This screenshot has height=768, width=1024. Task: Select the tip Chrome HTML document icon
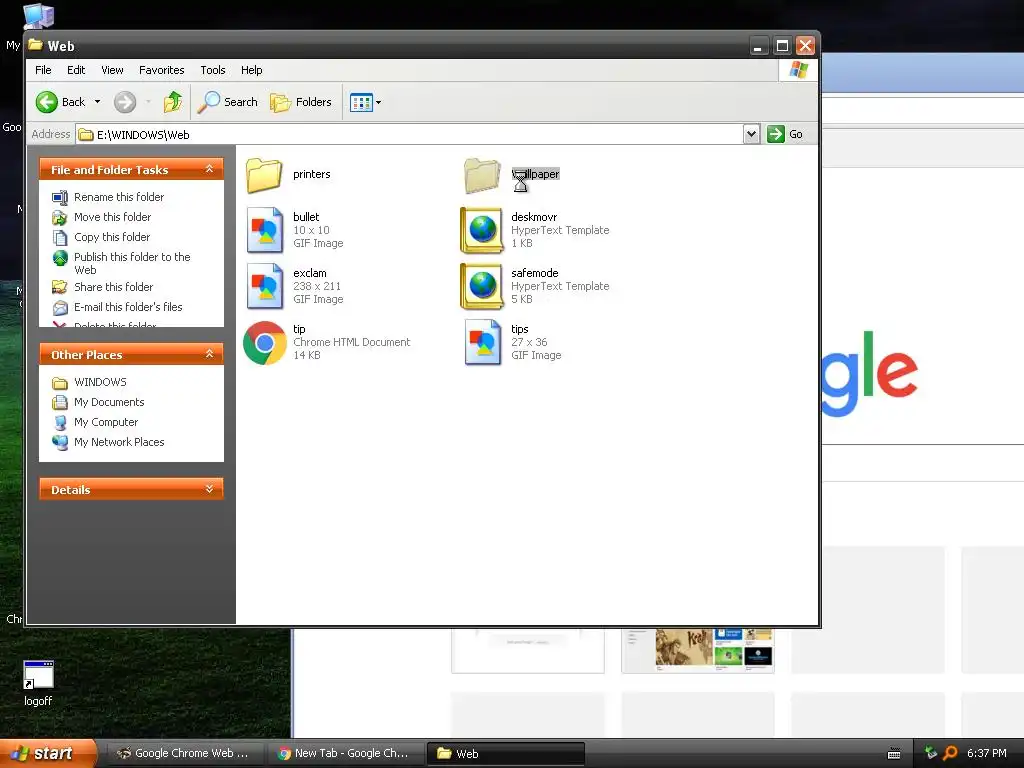[264, 343]
